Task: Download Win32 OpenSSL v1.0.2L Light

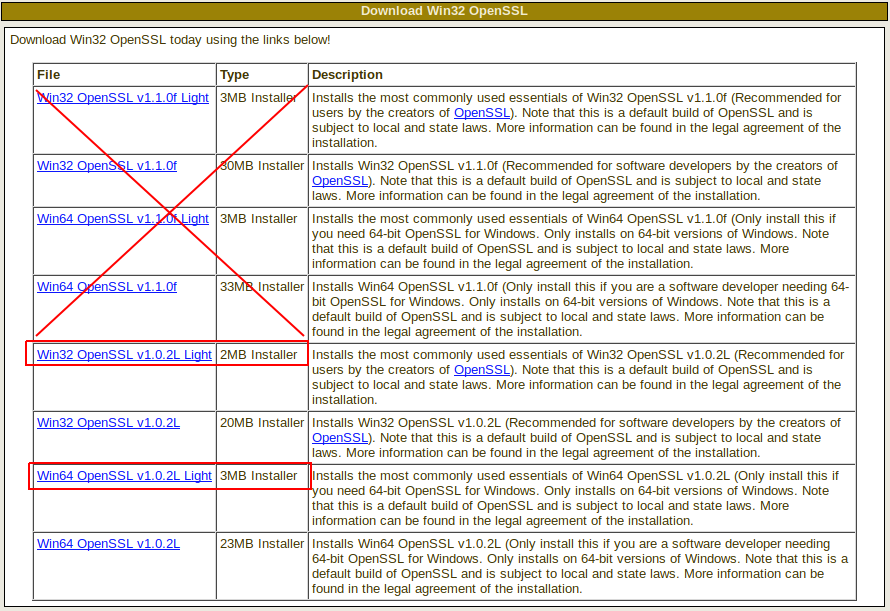Action: [124, 355]
